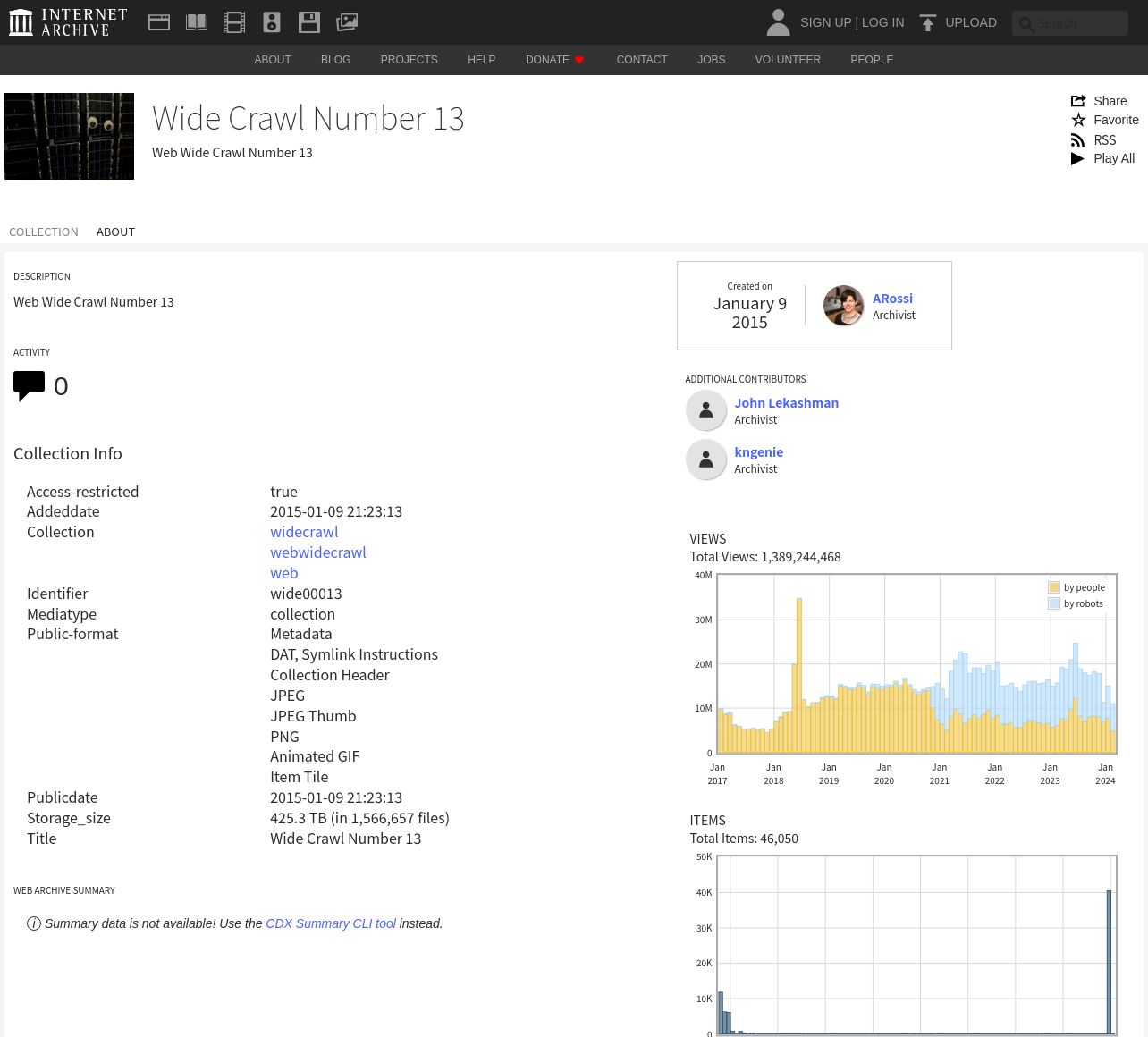The height and width of the screenshot is (1037, 1148).
Task: Open kngenie's profile link
Action: (759, 452)
